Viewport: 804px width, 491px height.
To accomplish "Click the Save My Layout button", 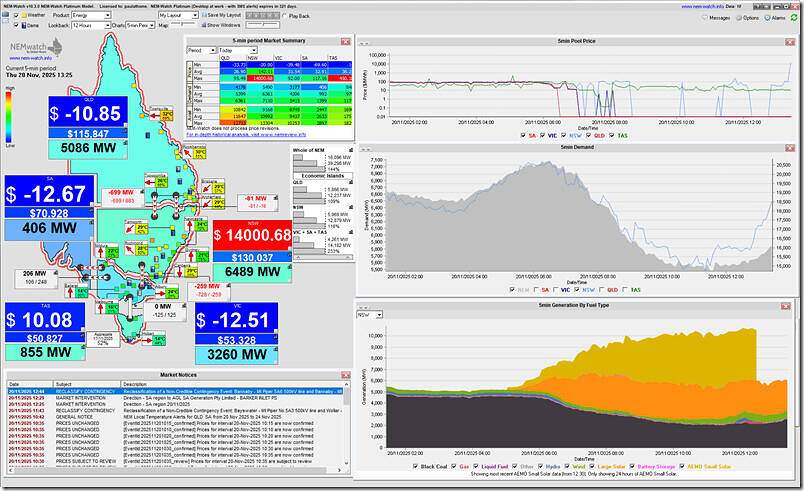I will tap(221, 15).
